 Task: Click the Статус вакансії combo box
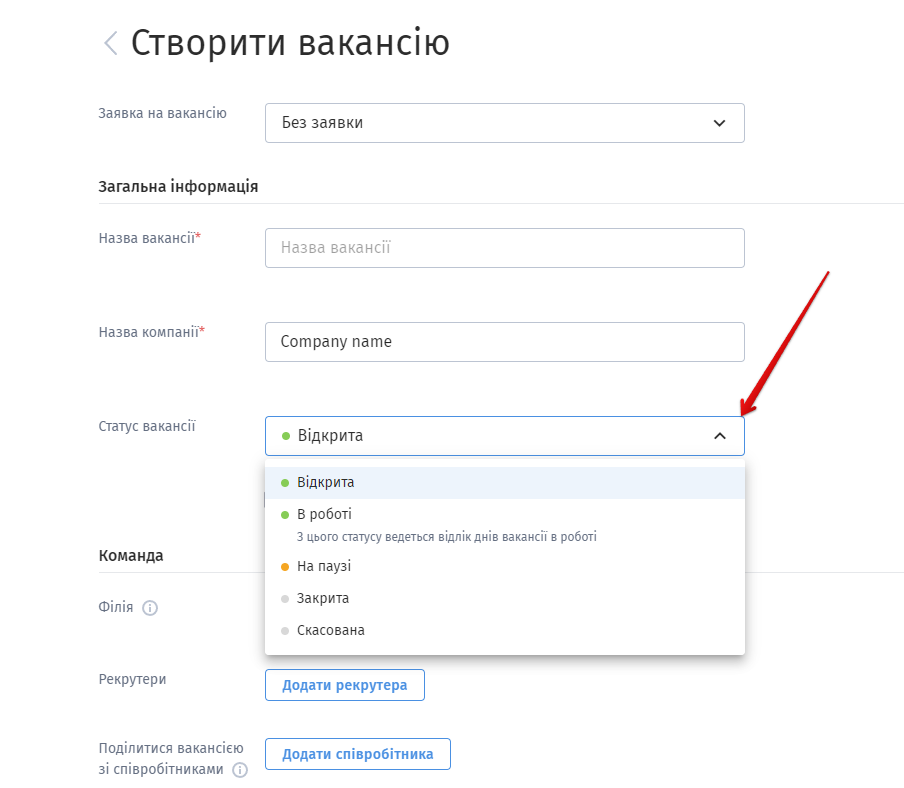(x=504, y=436)
